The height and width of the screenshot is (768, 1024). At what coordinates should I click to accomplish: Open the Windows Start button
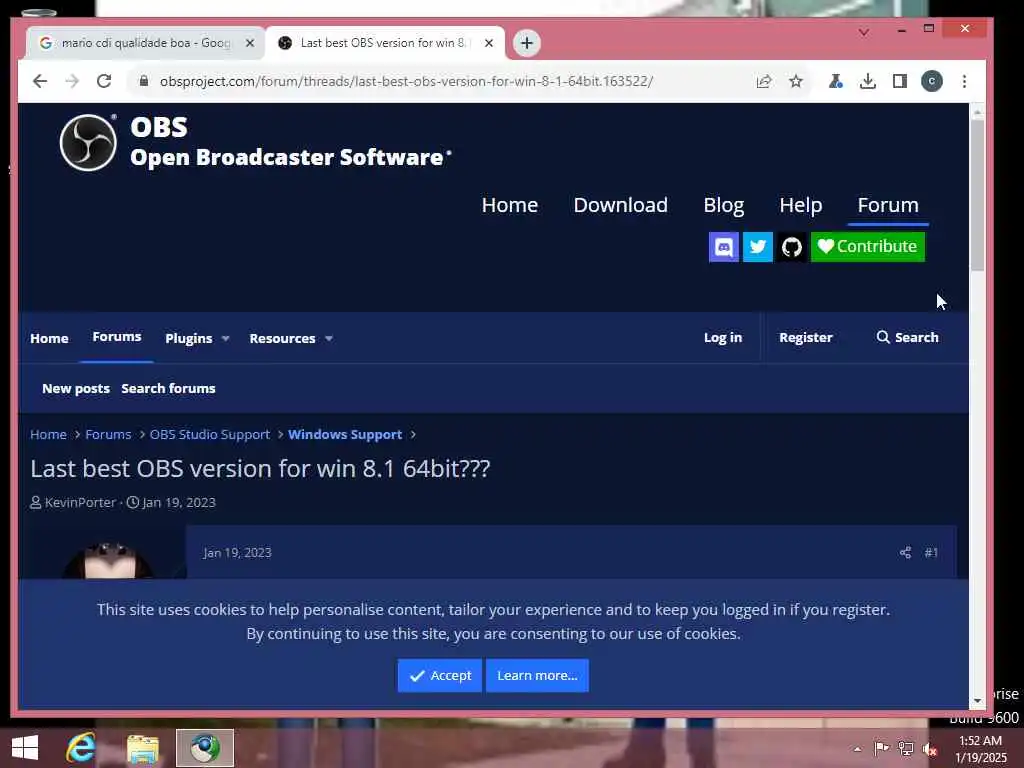point(25,748)
